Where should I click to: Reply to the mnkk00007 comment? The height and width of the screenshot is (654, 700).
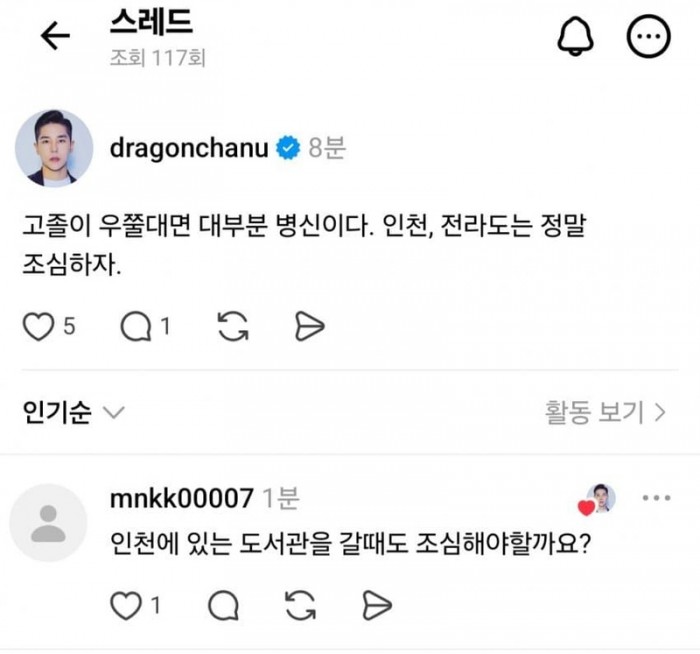click(x=223, y=604)
